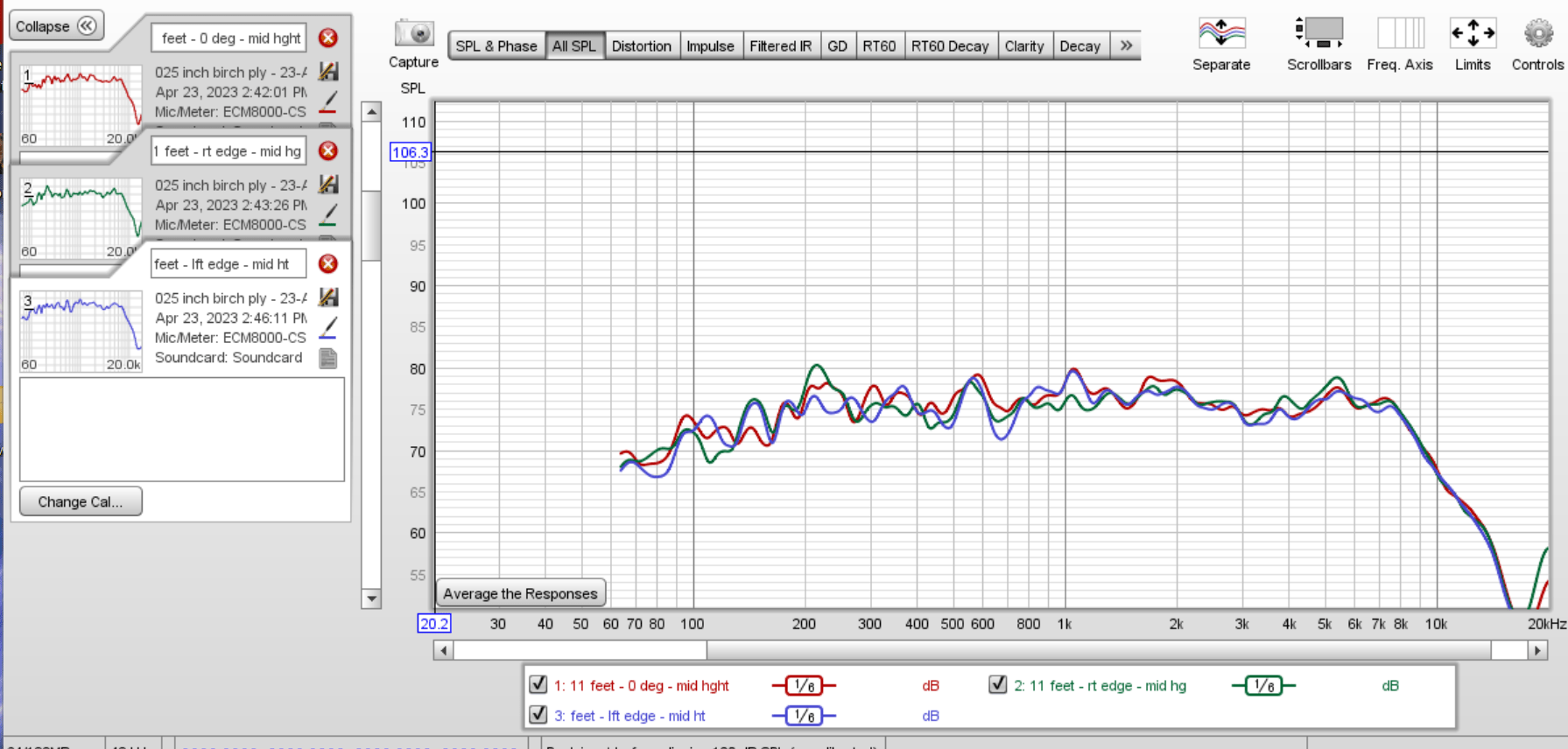Screen dimensions: 1568x749
Task: Toggle the Scrollbars icon
Action: click(1319, 33)
